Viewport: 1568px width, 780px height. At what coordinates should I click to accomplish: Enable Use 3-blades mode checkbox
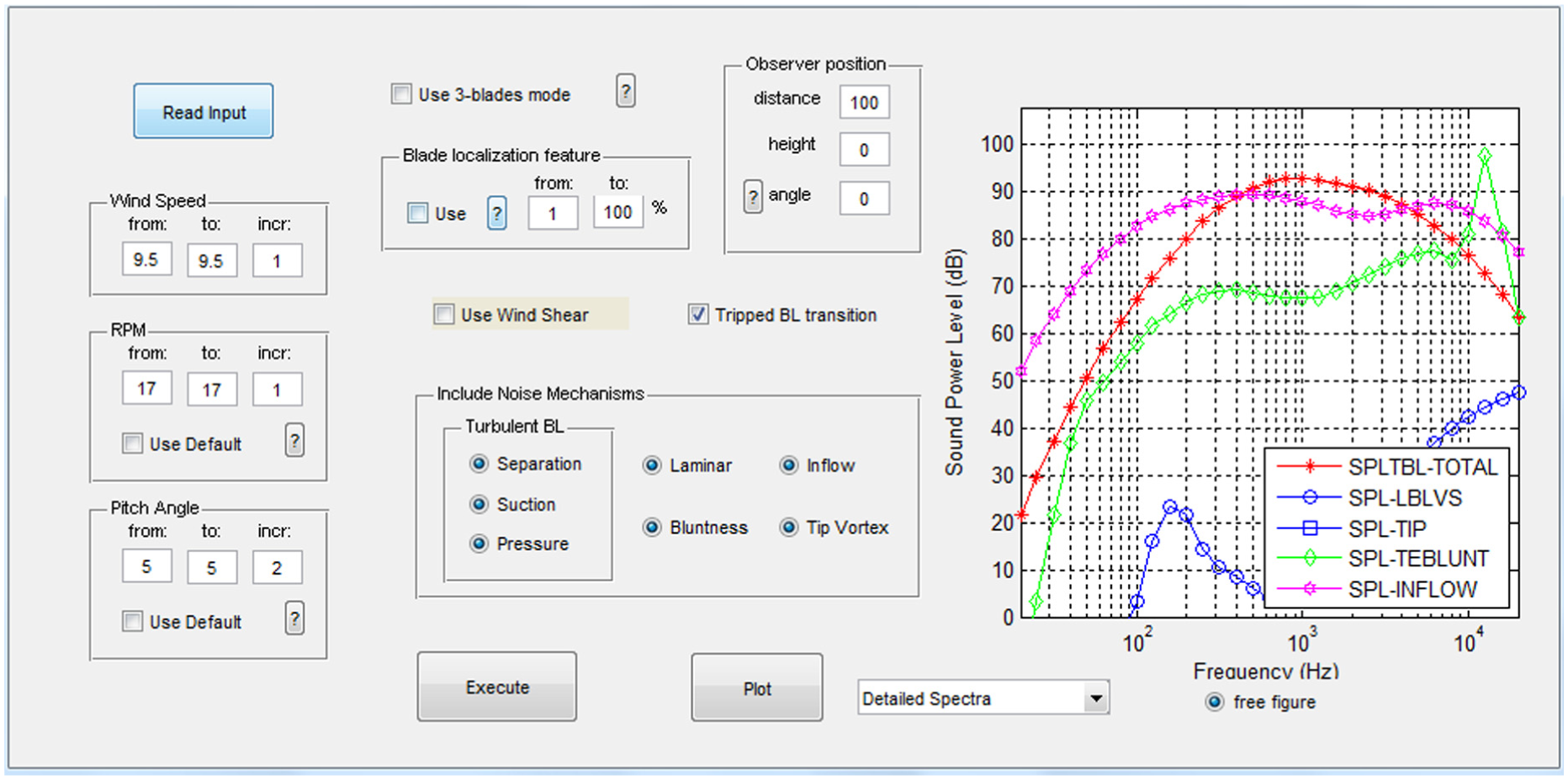click(401, 93)
